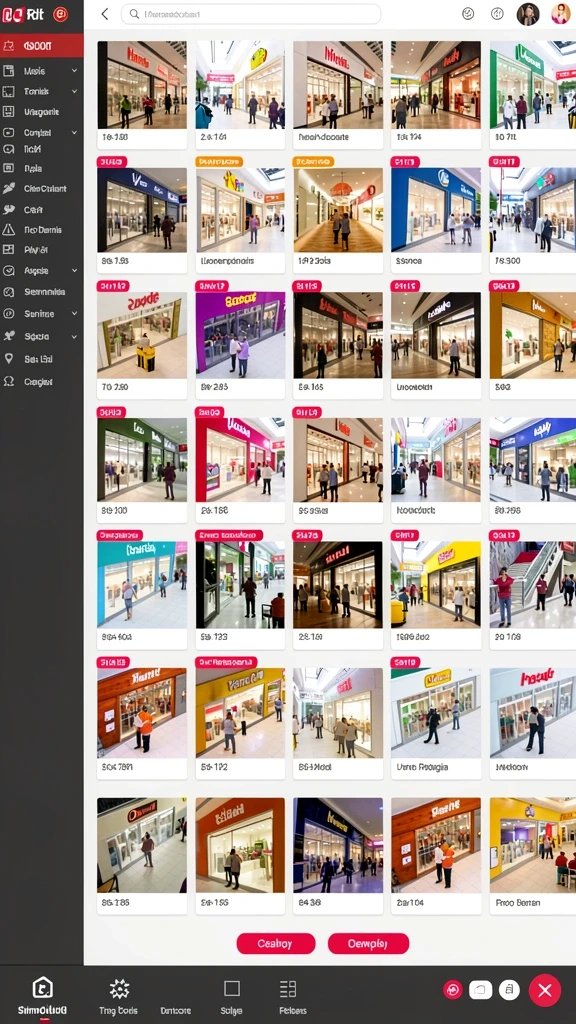The image size is (576, 1024).
Task: Click the magnifier icon in the search bar
Action: [134, 14]
